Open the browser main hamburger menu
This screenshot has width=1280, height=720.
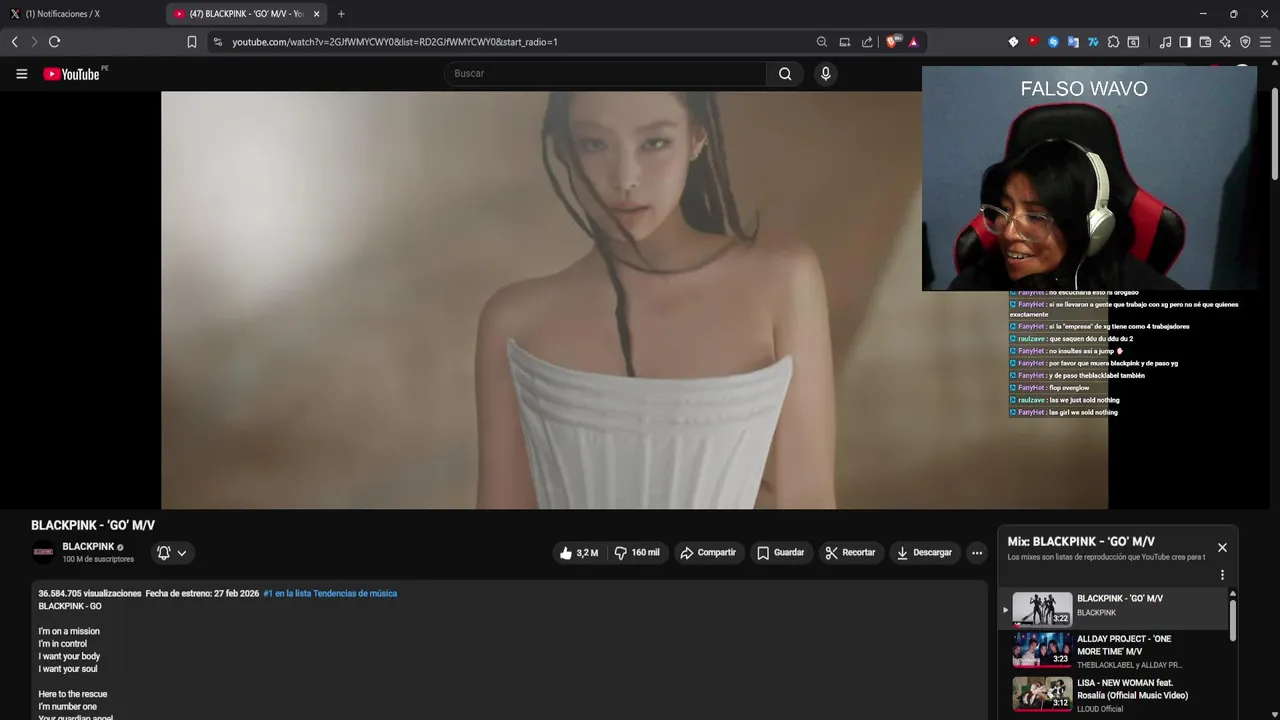point(1265,42)
